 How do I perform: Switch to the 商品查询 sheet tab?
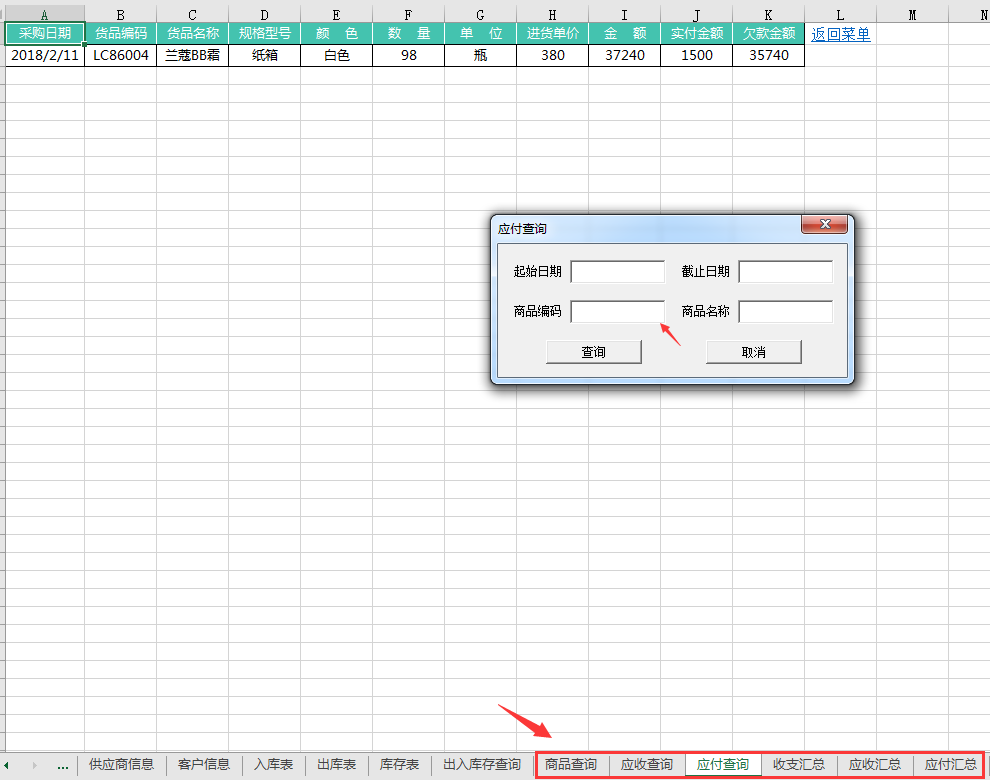coord(571,764)
